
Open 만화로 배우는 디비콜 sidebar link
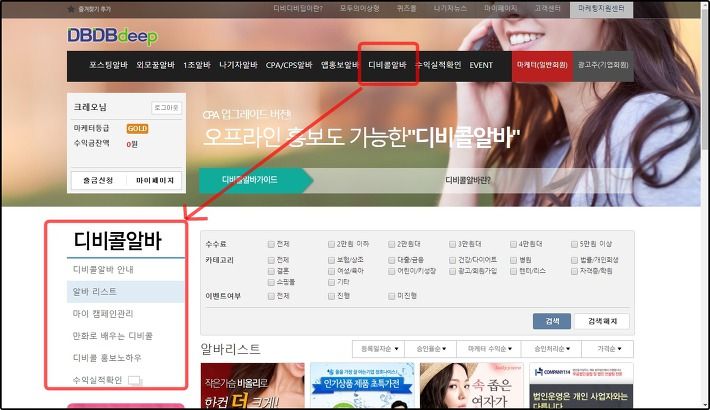[113, 336]
